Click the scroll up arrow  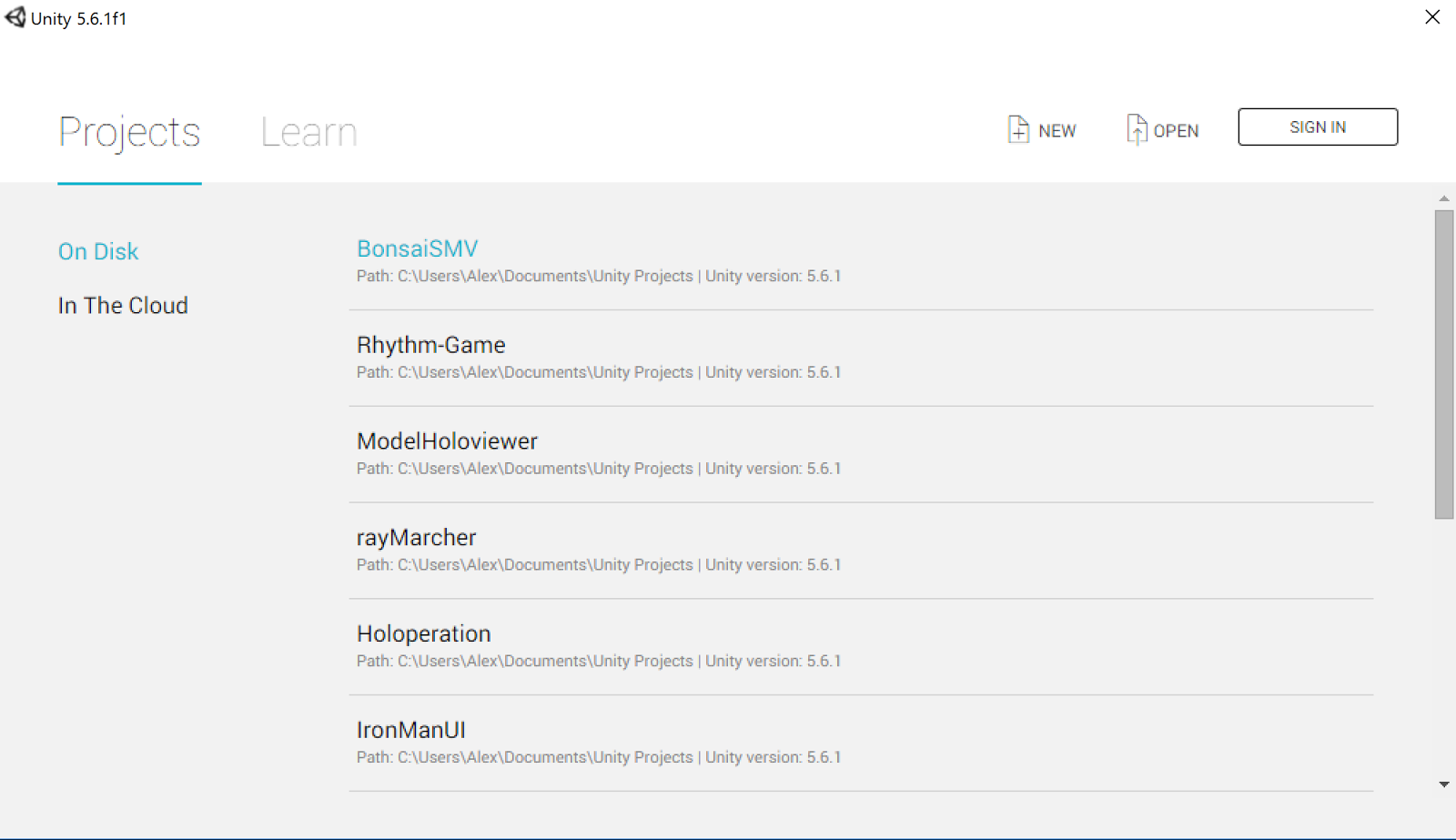click(x=1444, y=198)
